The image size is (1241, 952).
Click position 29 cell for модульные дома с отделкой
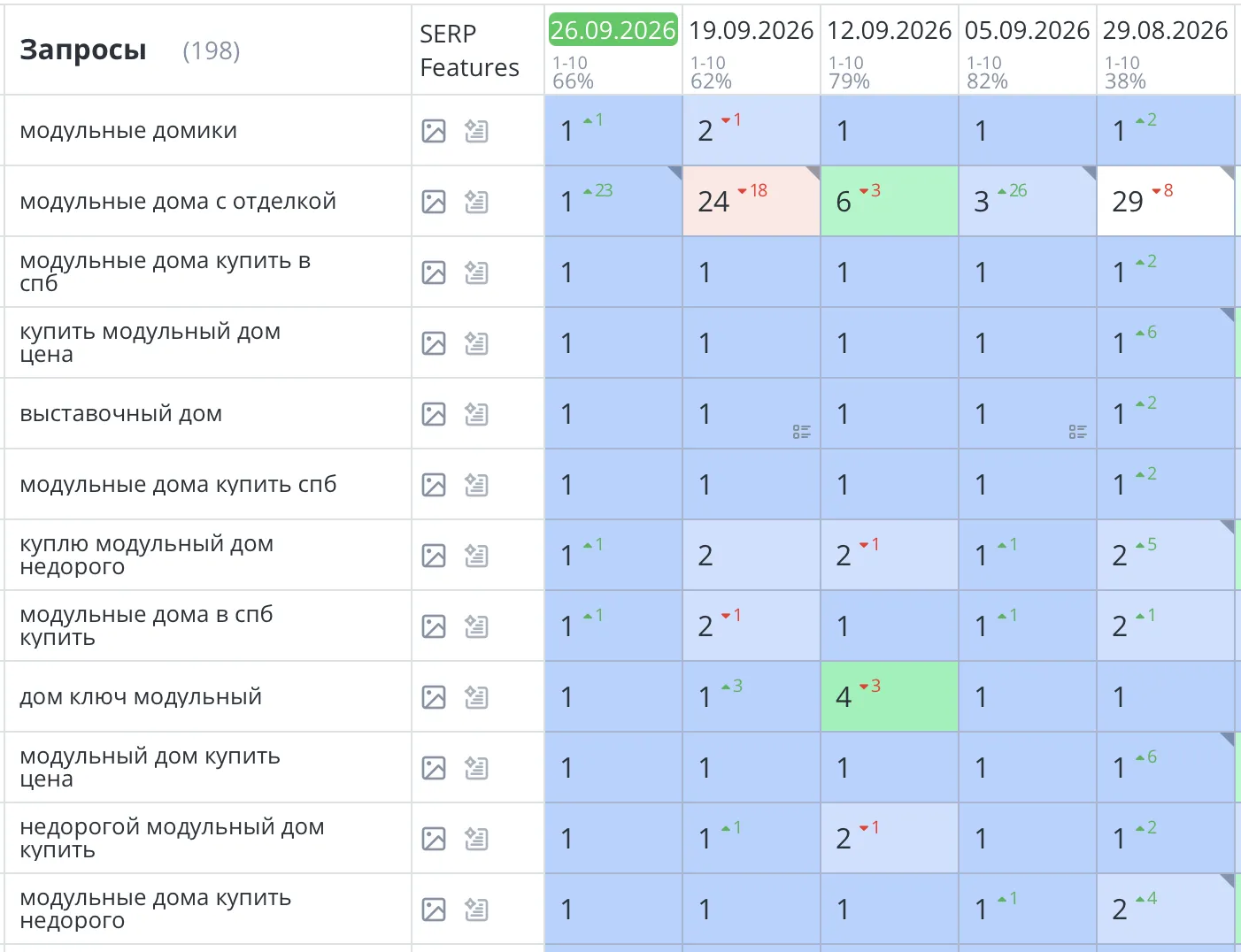[1166, 202]
